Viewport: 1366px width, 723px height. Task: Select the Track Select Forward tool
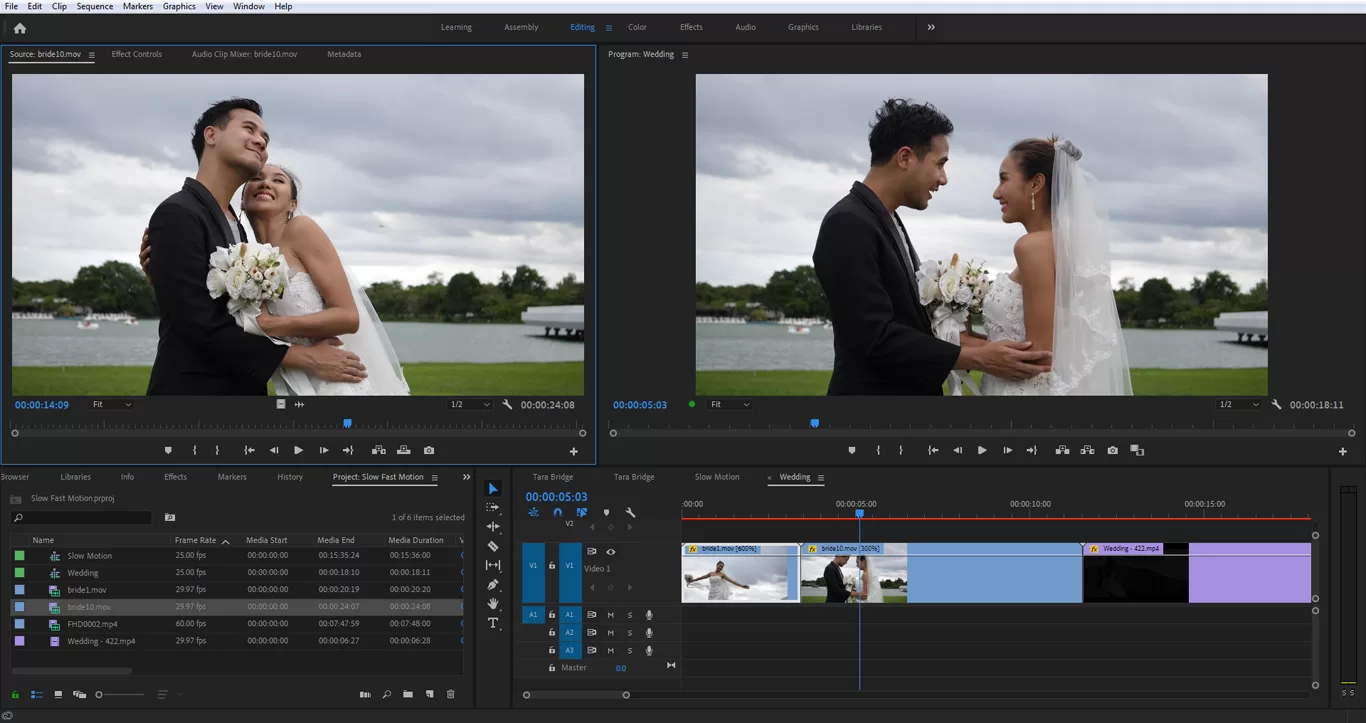coord(492,508)
